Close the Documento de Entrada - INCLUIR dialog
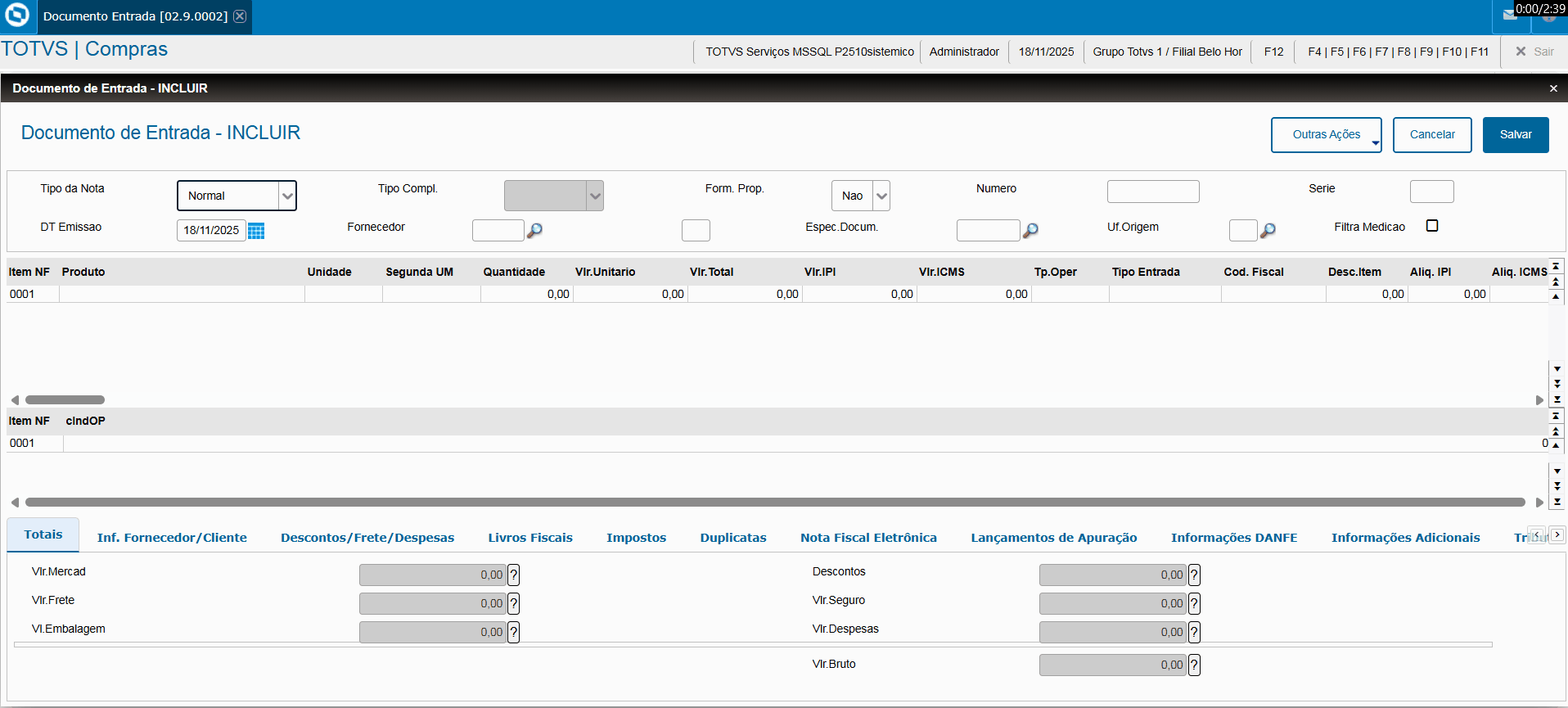Viewport: 1568px width, 708px height. [x=1553, y=88]
